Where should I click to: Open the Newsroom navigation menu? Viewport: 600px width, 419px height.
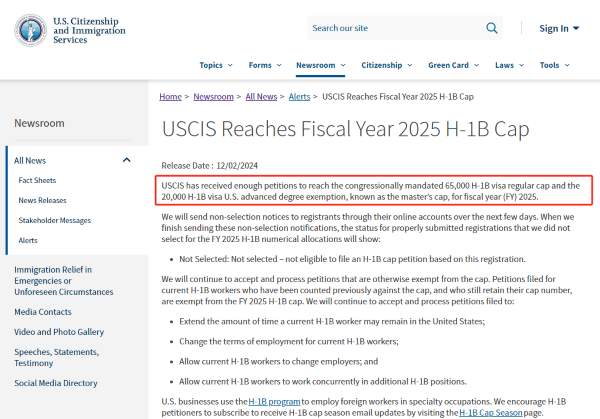point(320,65)
